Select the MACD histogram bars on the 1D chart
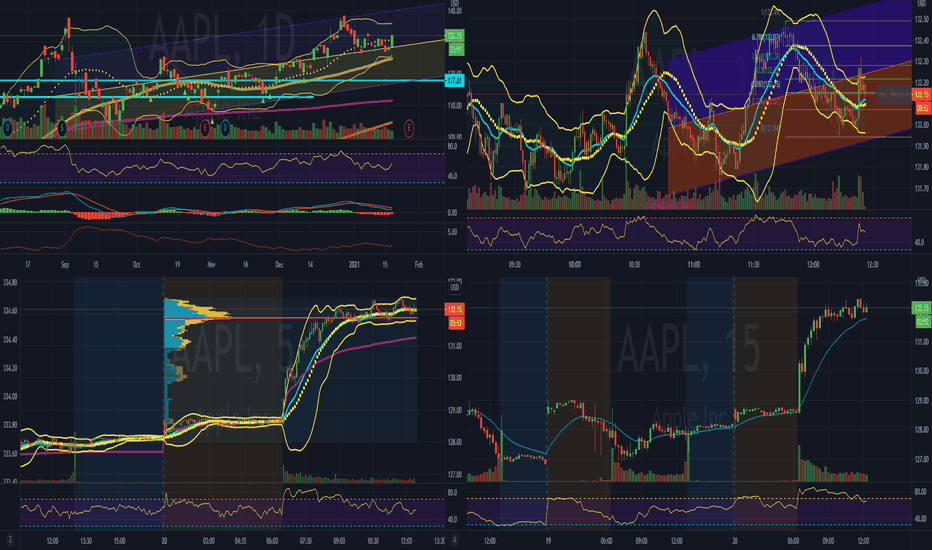 pos(196,212)
